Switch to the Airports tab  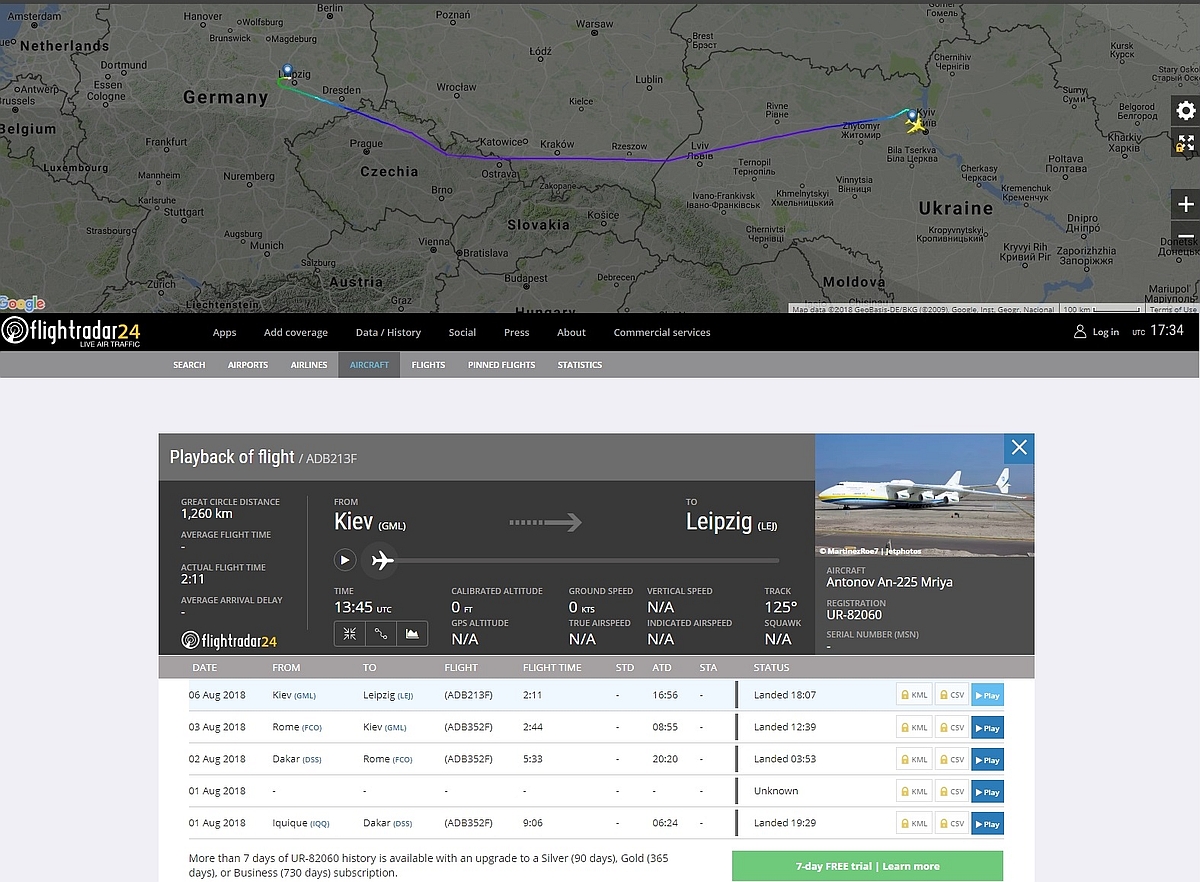point(248,365)
